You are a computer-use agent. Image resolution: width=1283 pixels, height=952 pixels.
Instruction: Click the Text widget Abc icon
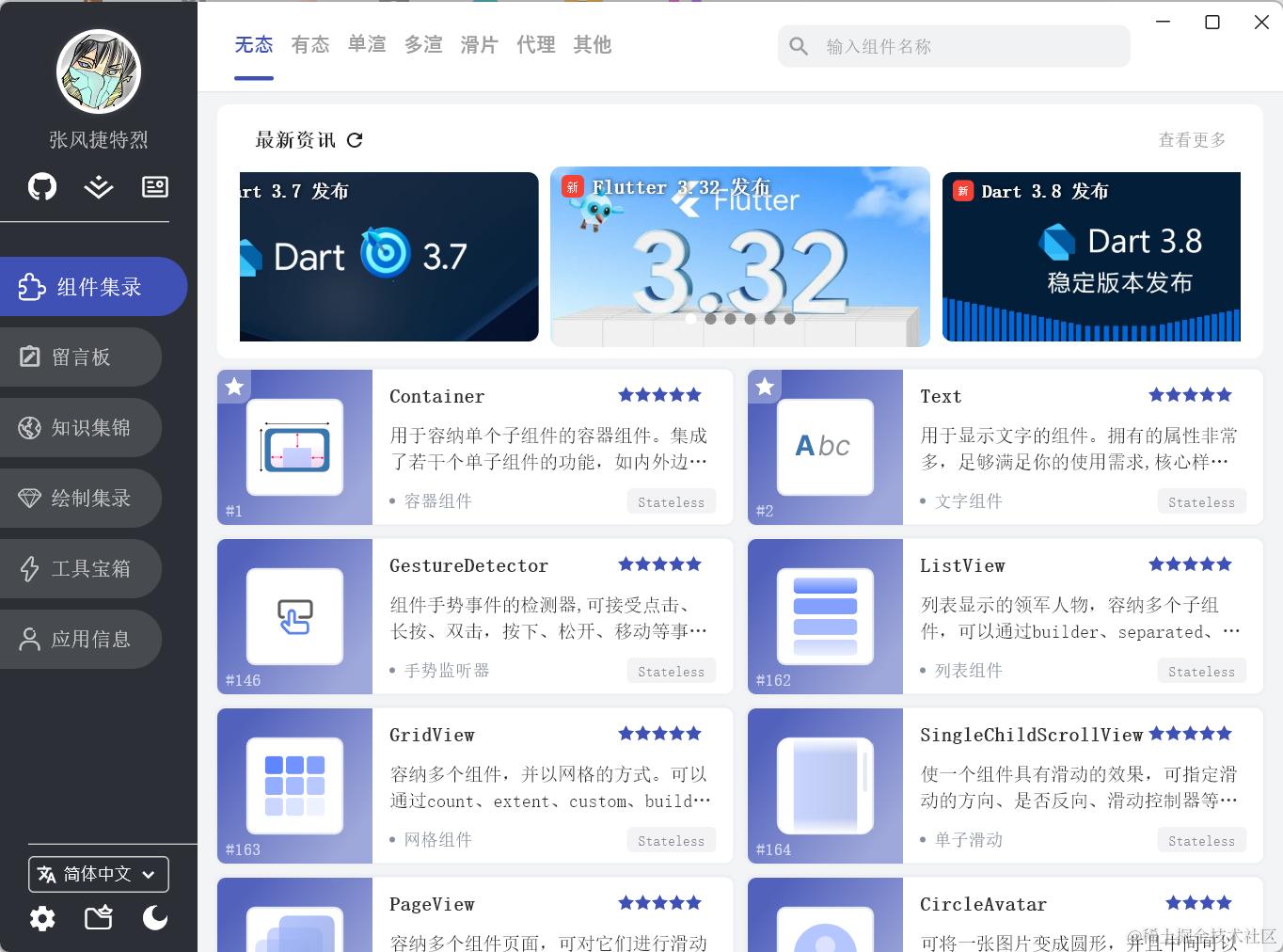click(825, 447)
